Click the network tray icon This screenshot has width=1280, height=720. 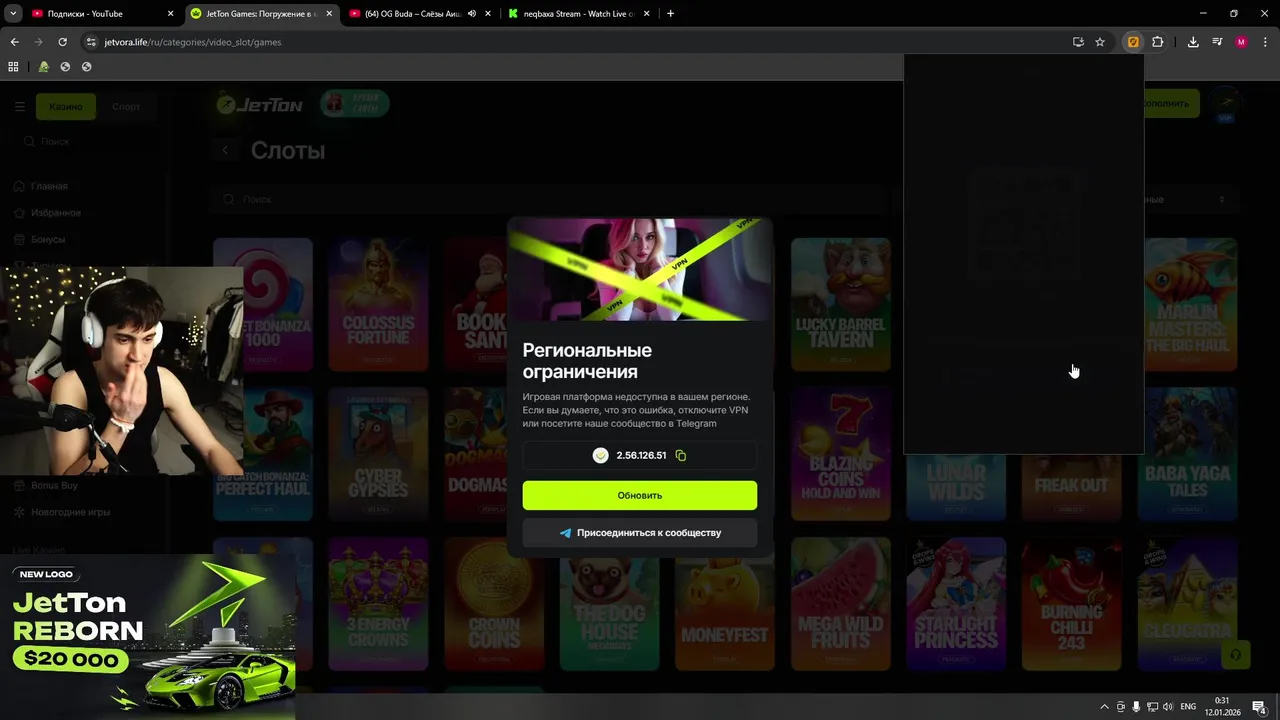1152,707
